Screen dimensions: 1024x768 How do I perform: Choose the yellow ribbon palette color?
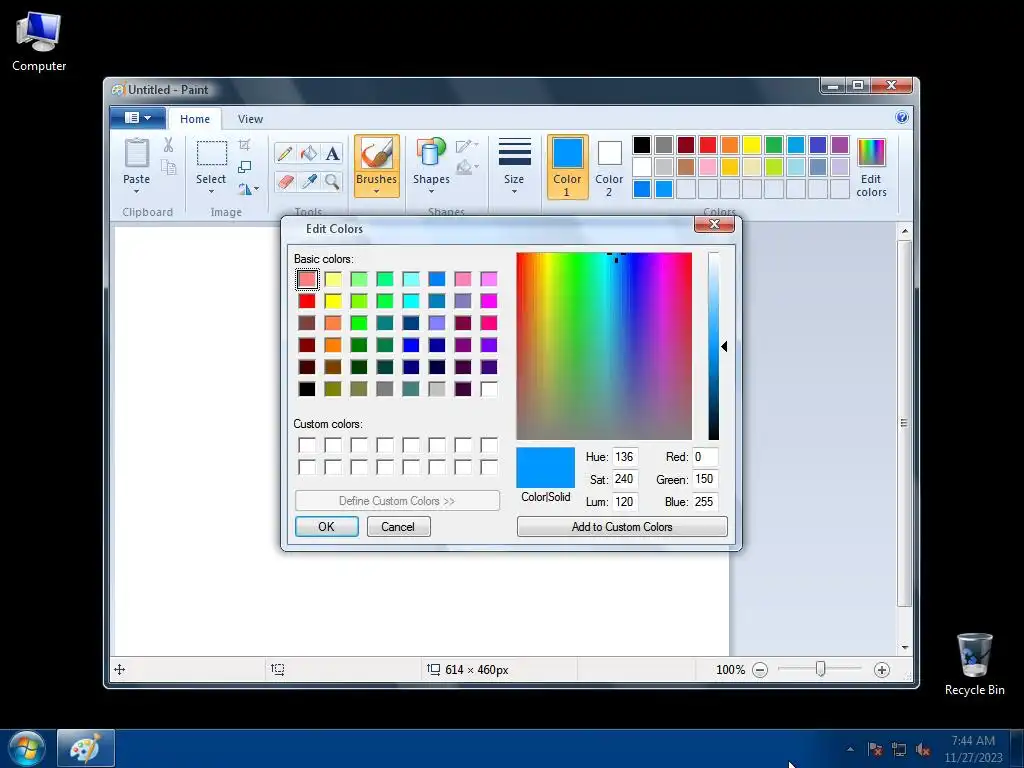(x=752, y=145)
